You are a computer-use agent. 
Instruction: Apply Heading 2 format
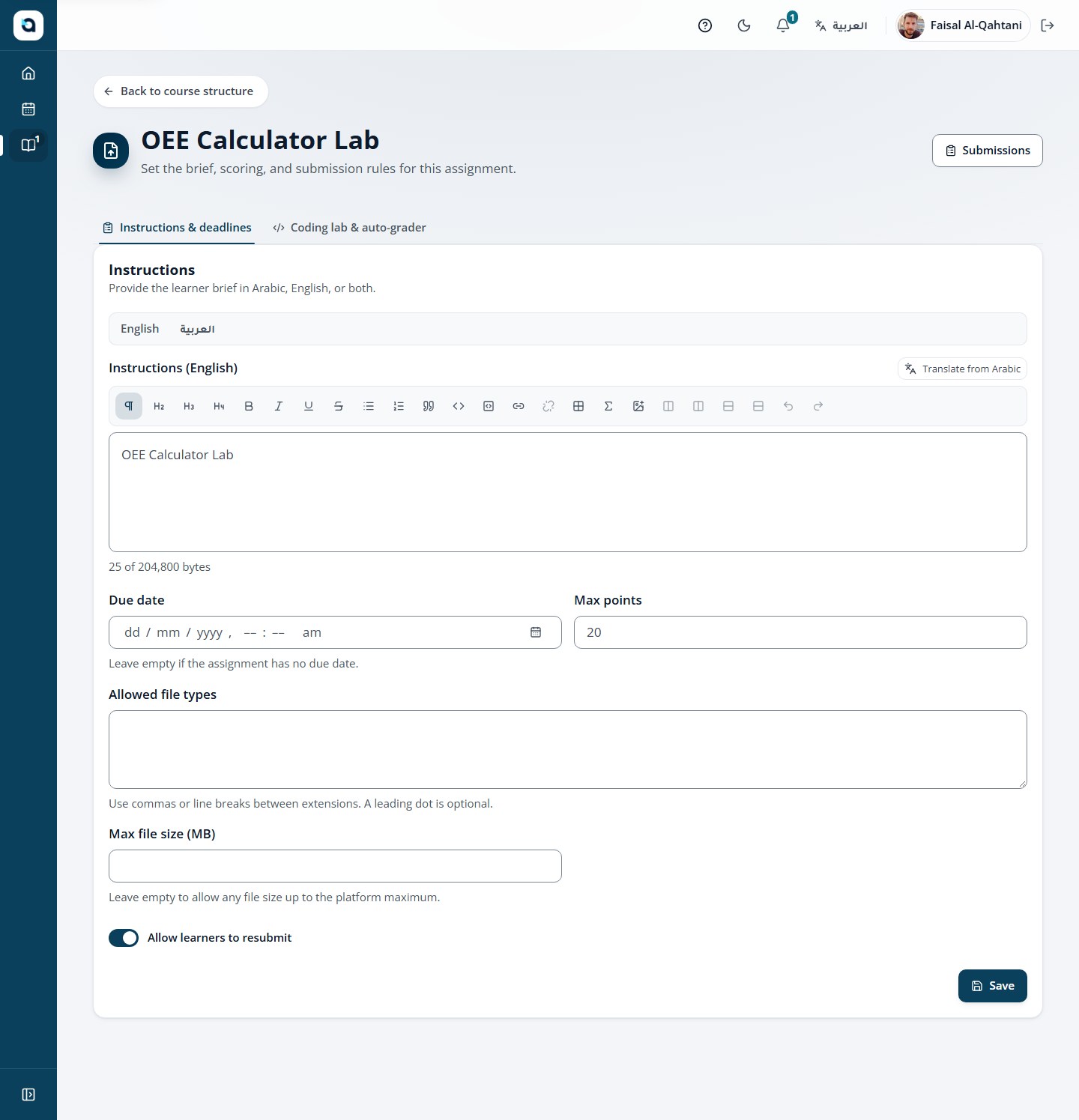click(159, 406)
